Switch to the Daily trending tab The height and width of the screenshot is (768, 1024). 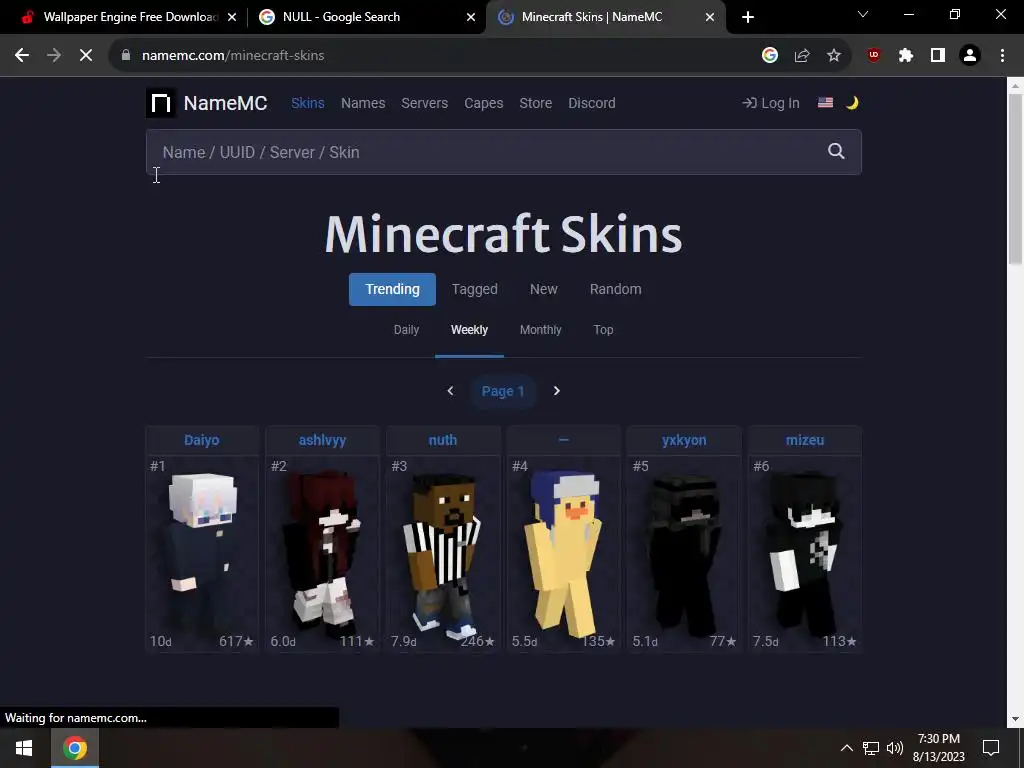point(406,330)
